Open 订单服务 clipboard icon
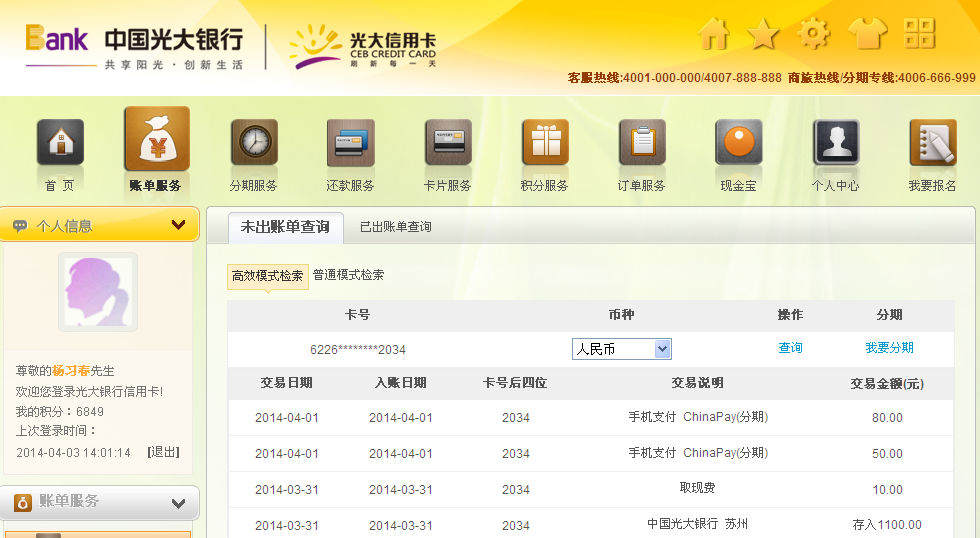This screenshot has width=980, height=538. [641, 143]
